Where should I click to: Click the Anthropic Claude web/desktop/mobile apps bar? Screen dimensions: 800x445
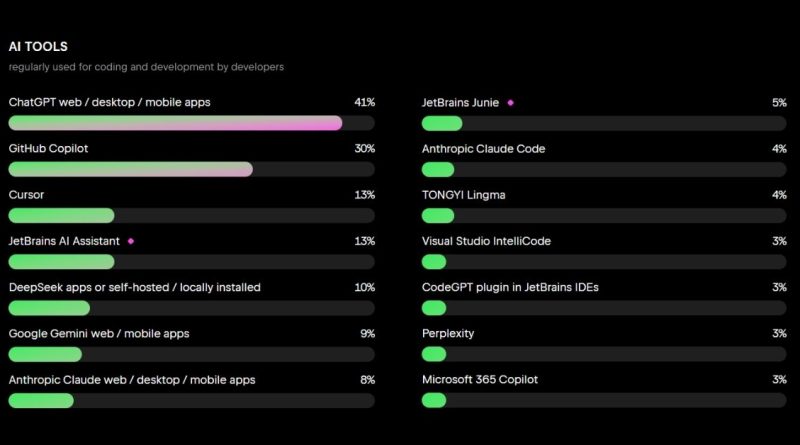191,400
